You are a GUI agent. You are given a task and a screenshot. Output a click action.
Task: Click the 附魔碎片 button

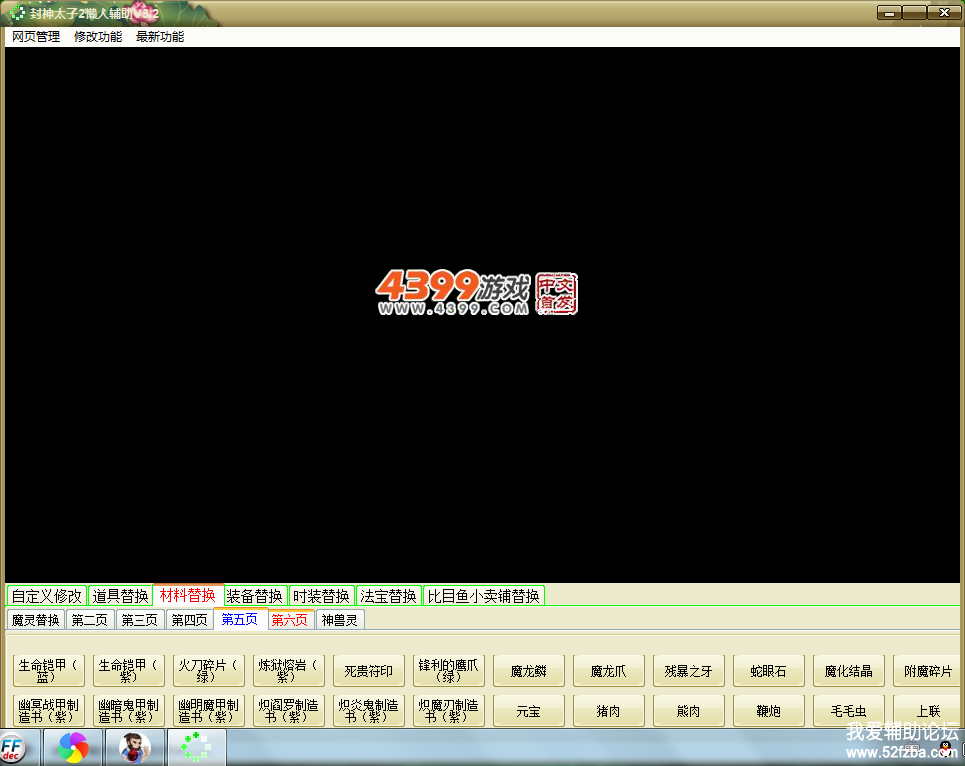click(927, 671)
